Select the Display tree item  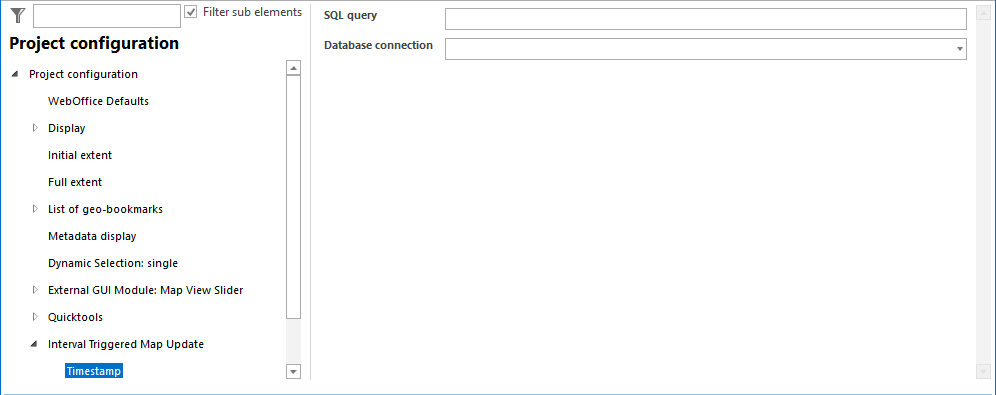67,128
